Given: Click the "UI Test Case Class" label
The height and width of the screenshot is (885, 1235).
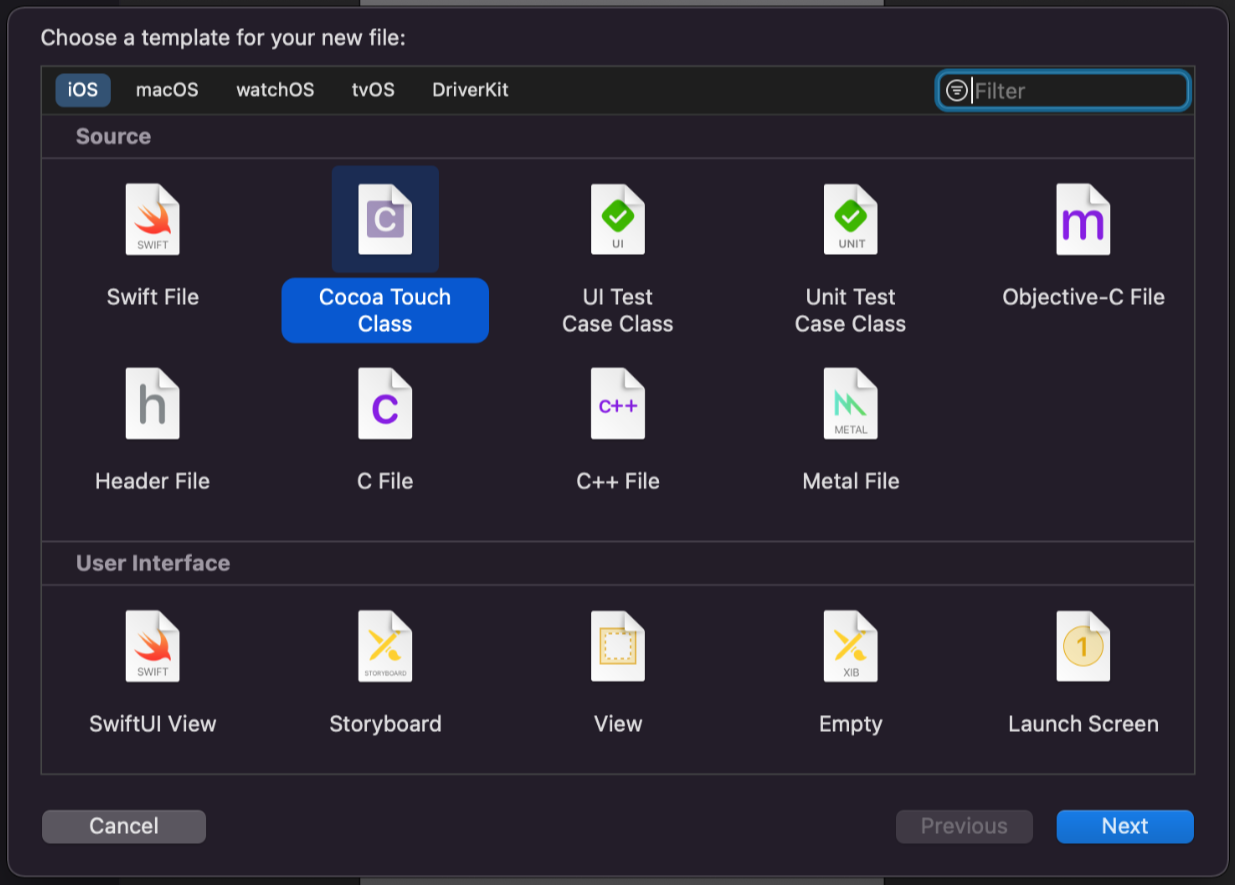Looking at the screenshot, I should click(x=618, y=310).
